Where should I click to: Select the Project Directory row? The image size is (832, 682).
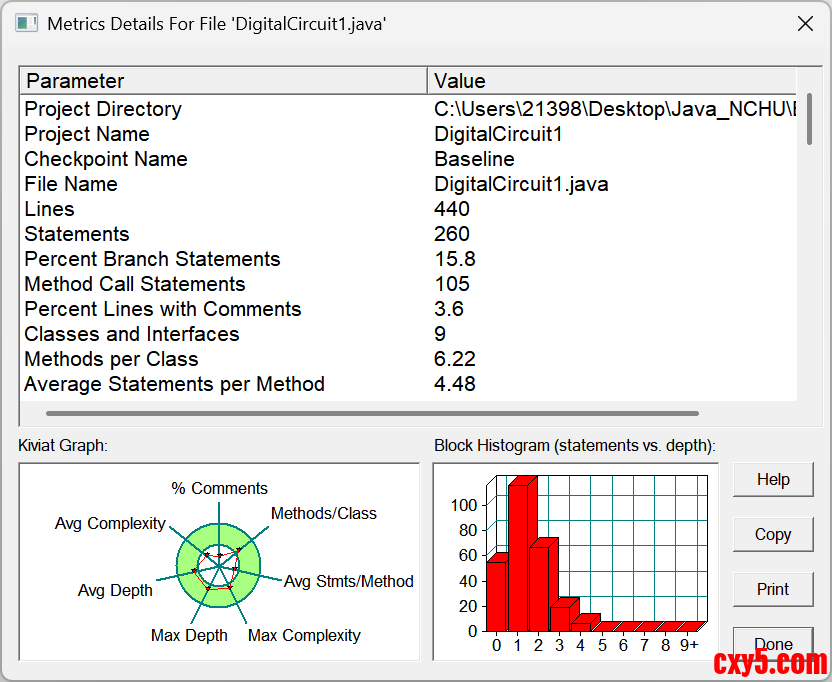coord(103,109)
